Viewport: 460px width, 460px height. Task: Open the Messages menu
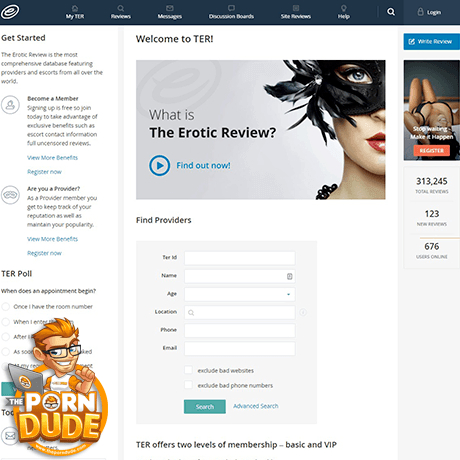(x=170, y=12)
